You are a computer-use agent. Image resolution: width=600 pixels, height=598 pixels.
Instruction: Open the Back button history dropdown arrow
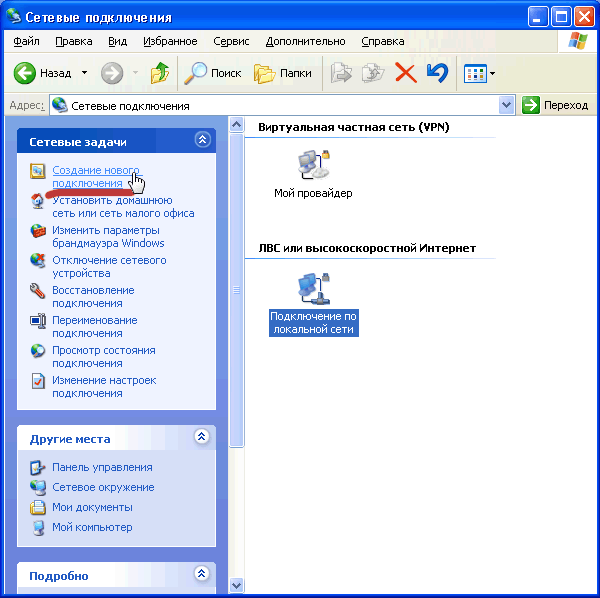coord(85,73)
